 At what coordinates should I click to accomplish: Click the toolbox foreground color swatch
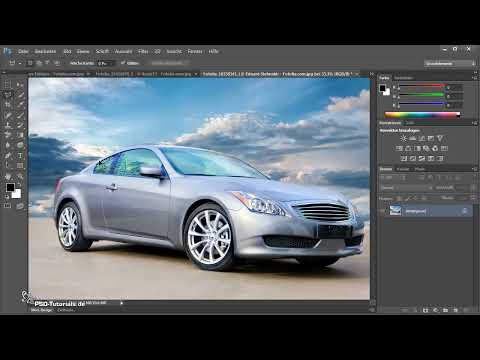point(10,187)
